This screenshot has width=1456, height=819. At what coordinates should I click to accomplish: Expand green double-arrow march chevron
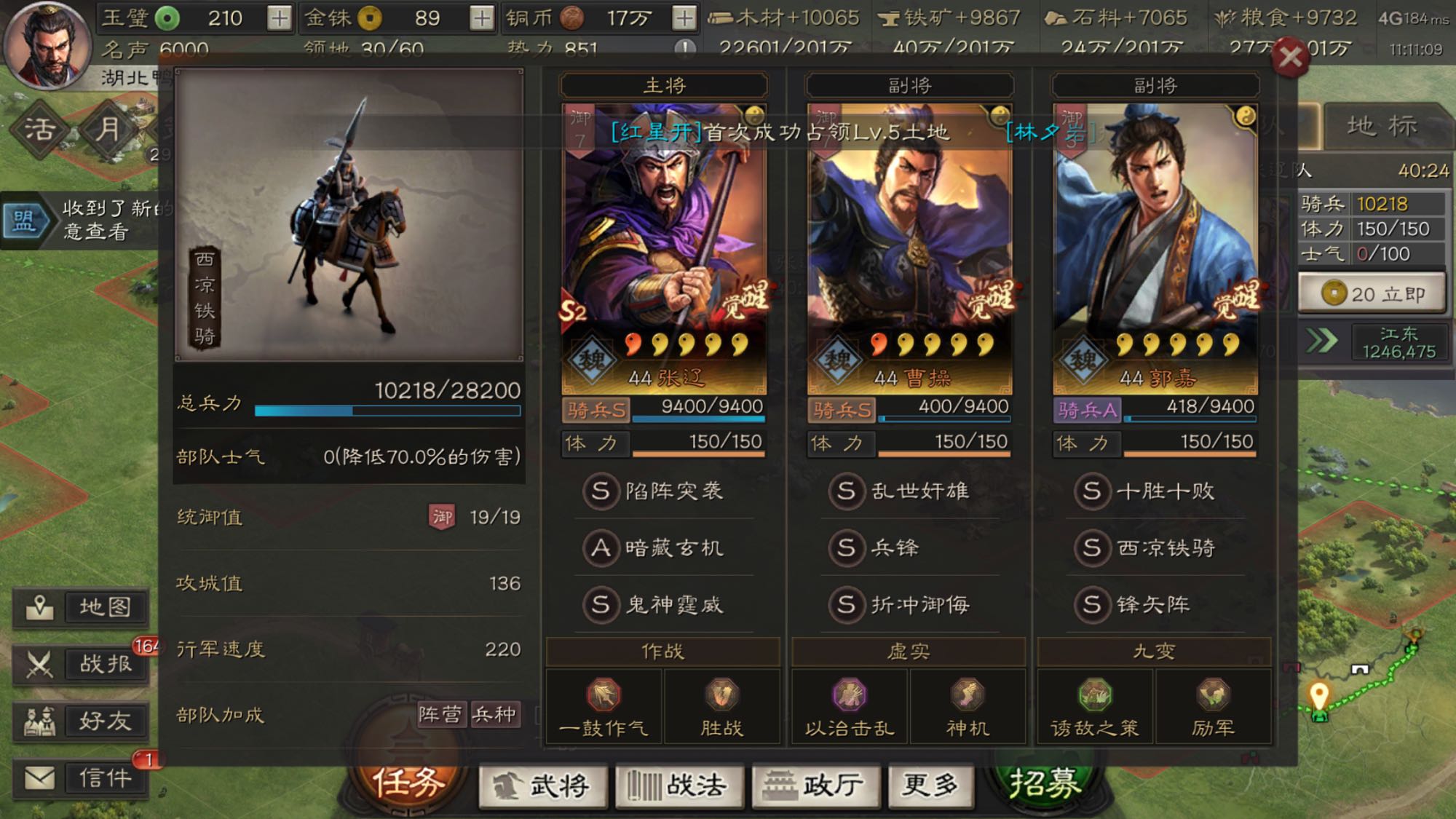click(x=1322, y=341)
